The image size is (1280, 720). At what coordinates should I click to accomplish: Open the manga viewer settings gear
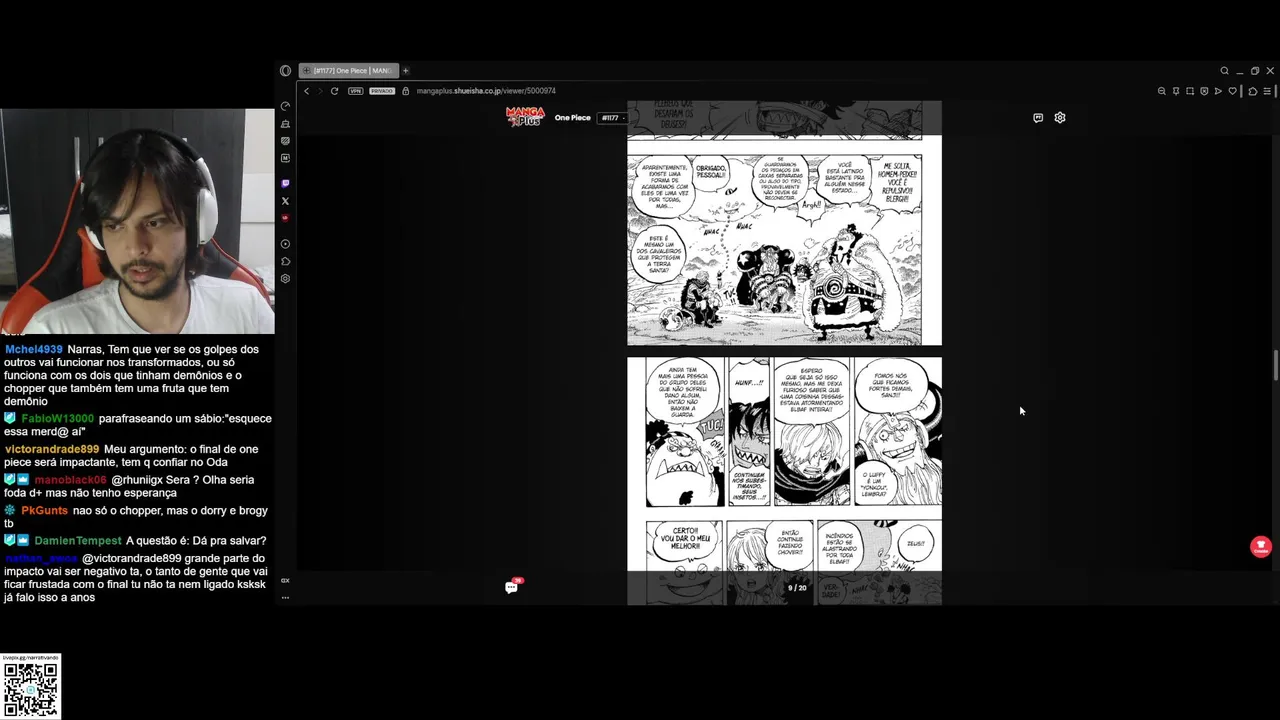coord(1060,118)
